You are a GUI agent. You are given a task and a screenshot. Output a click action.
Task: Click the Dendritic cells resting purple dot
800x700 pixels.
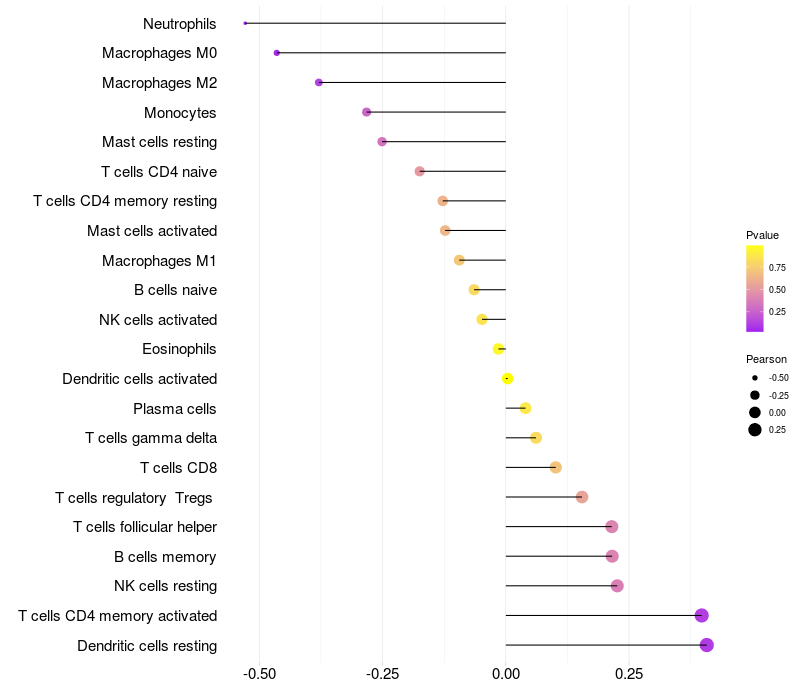(x=707, y=645)
